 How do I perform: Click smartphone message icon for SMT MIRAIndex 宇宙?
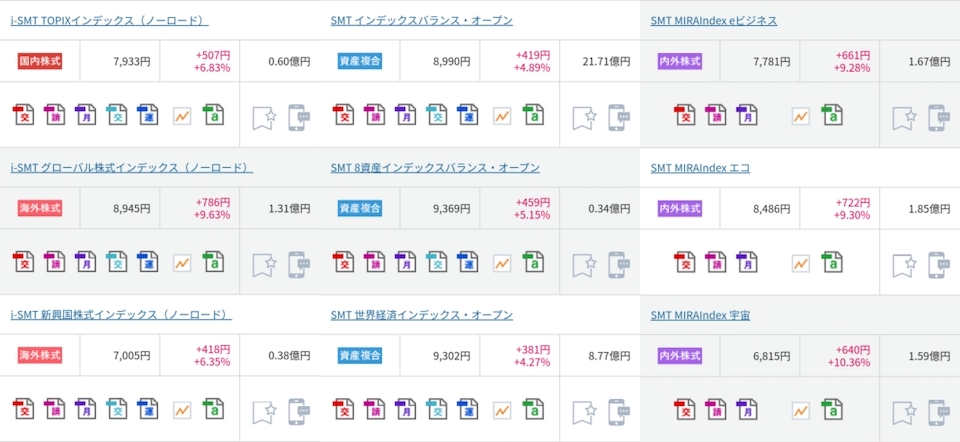(x=939, y=412)
